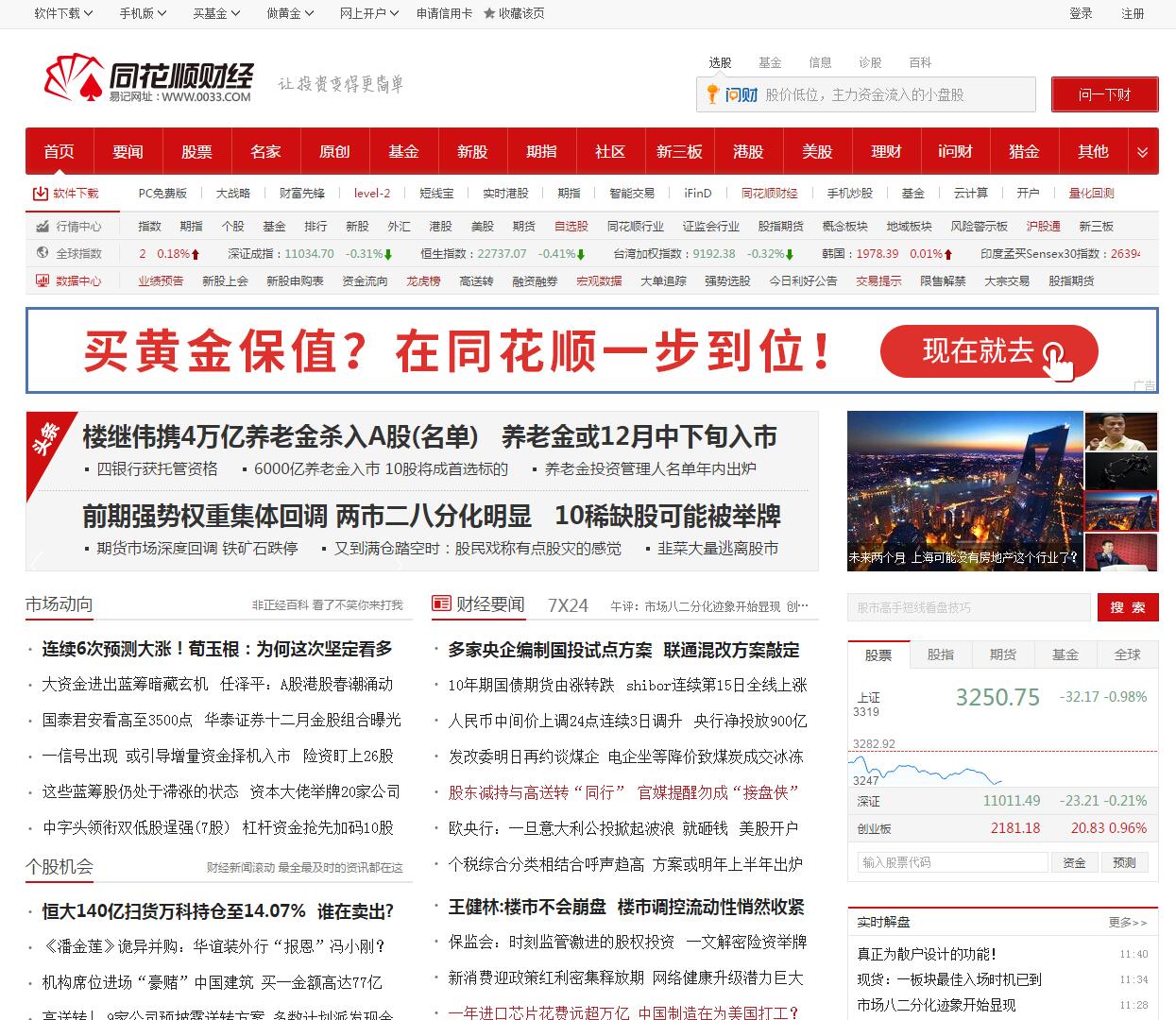Switch to 全球 tab in quote widget

tap(1128, 654)
